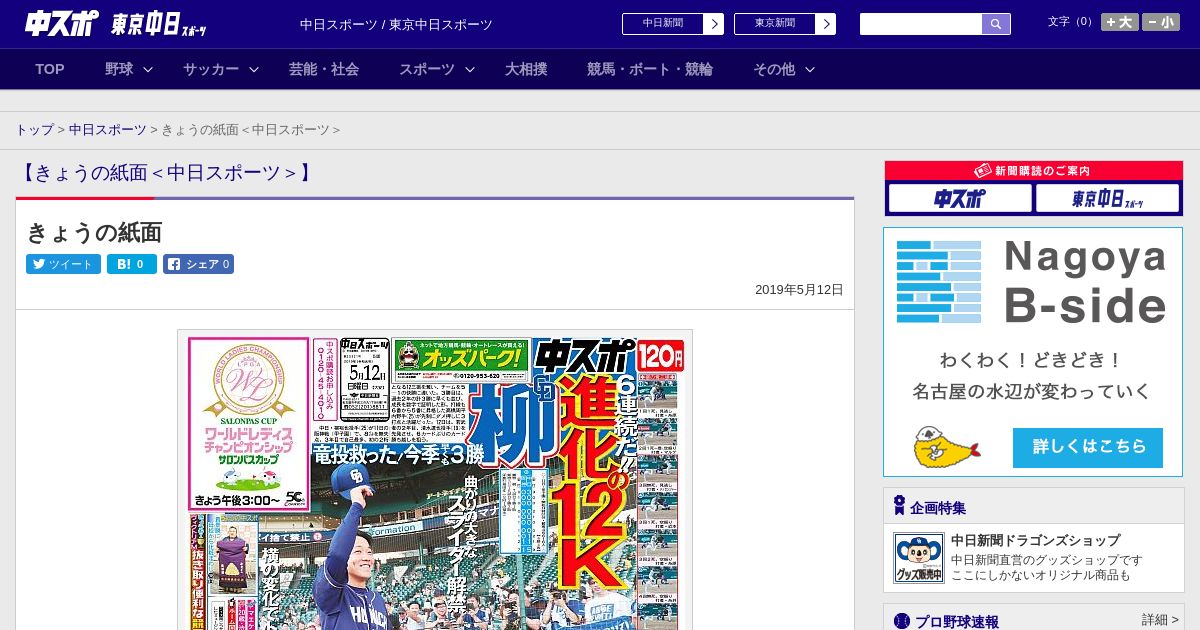The width and height of the screenshot is (1200, 630).
Task: Click the arrow beside 東京新聞
Action: tap(825, 24)
